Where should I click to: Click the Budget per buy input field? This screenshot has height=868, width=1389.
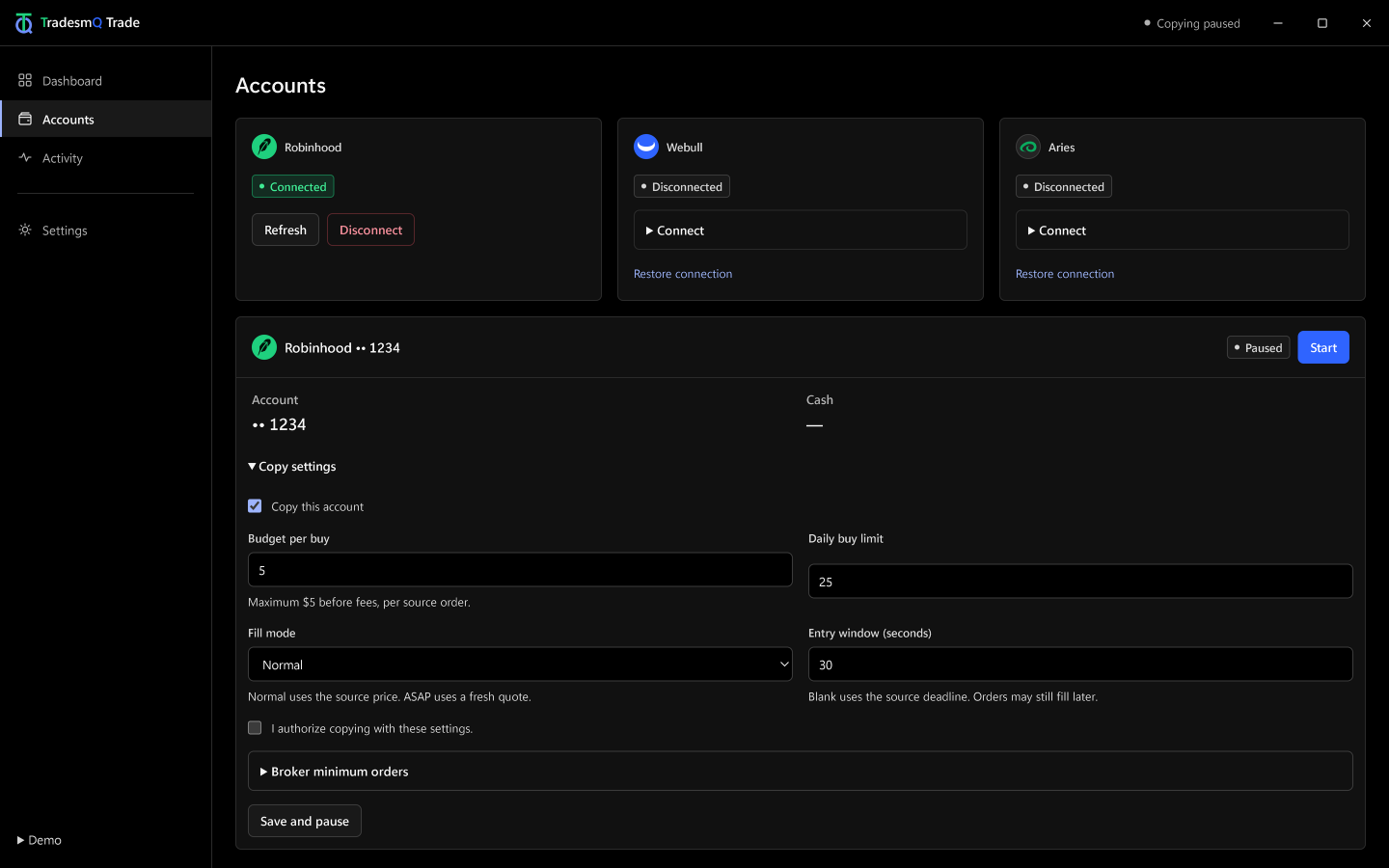[520, 569]
